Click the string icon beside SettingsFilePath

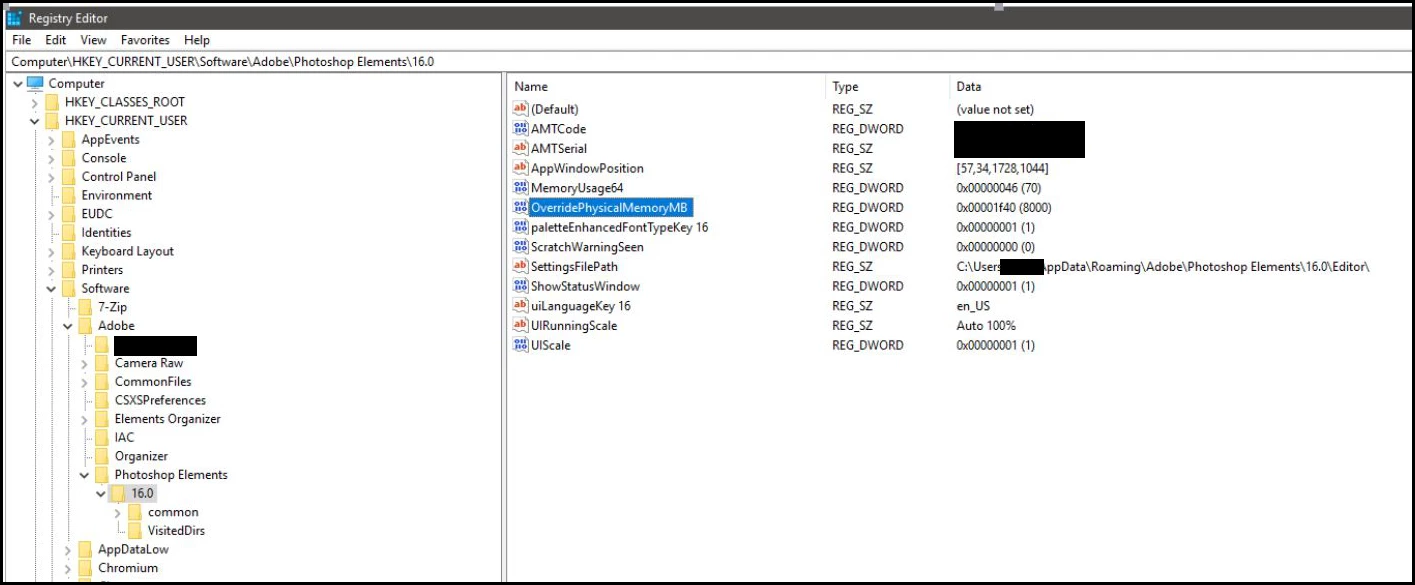tap(520, 266)
